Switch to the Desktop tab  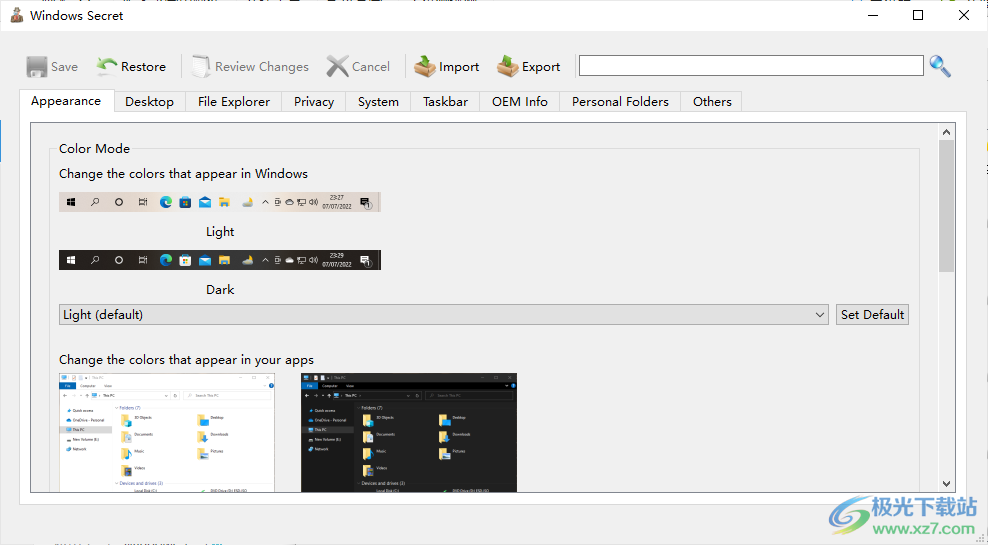149,102
